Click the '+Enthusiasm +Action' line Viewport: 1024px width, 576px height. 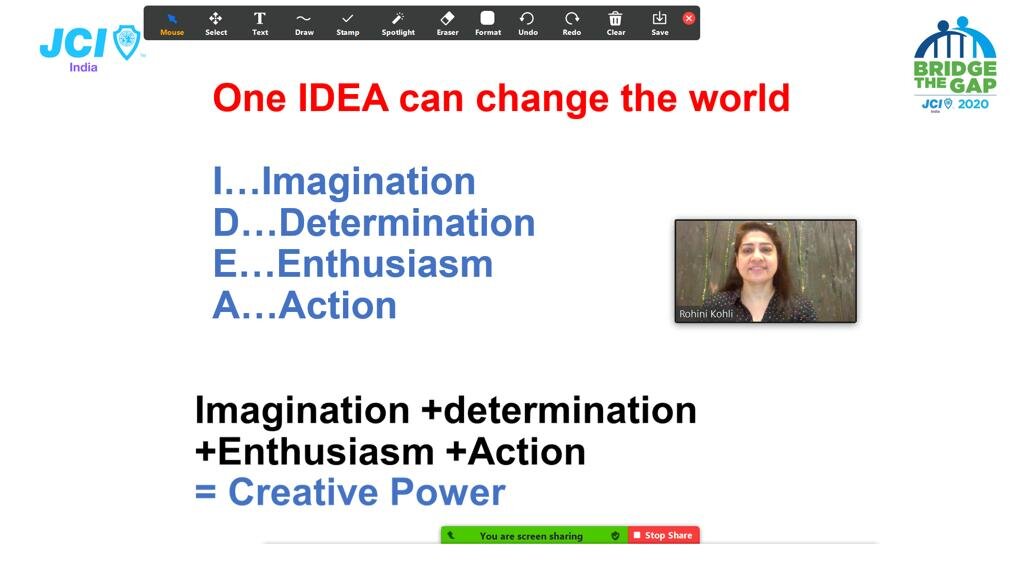pyautogui.click(x=390, y=451)
